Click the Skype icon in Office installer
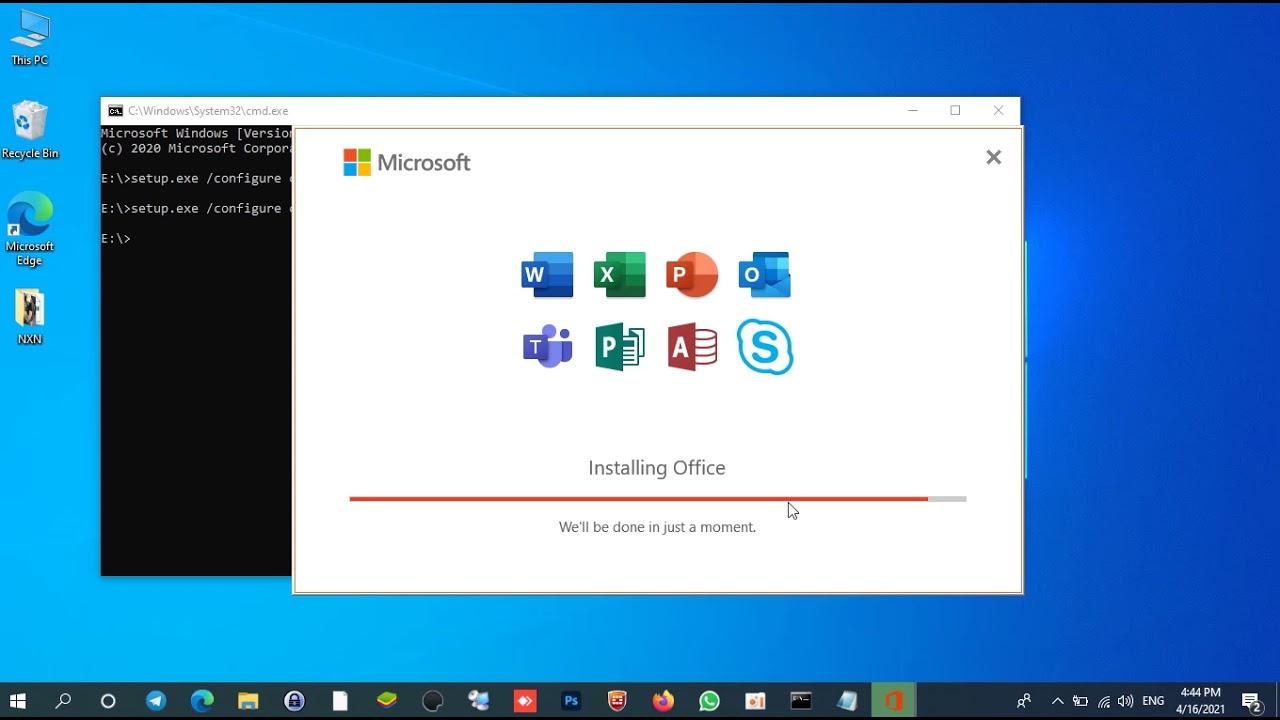The height and width of the screenshot is (720, 1280). [x=765, y=347]
